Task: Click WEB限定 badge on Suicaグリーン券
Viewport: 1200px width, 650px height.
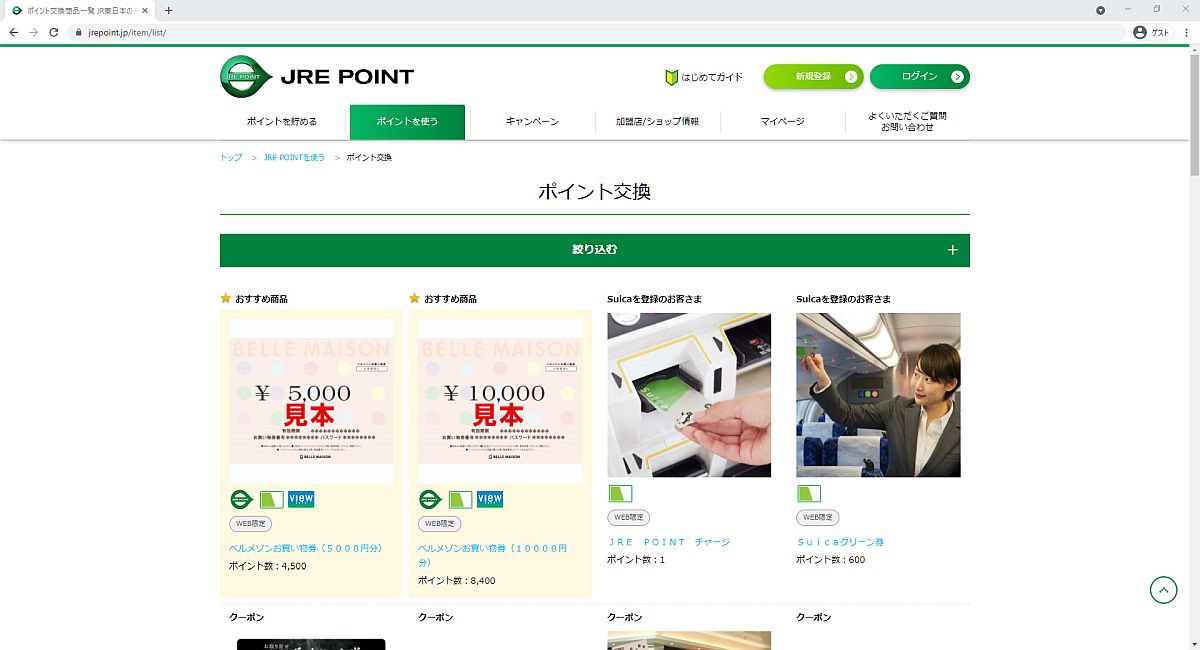Action: point(817,518)
